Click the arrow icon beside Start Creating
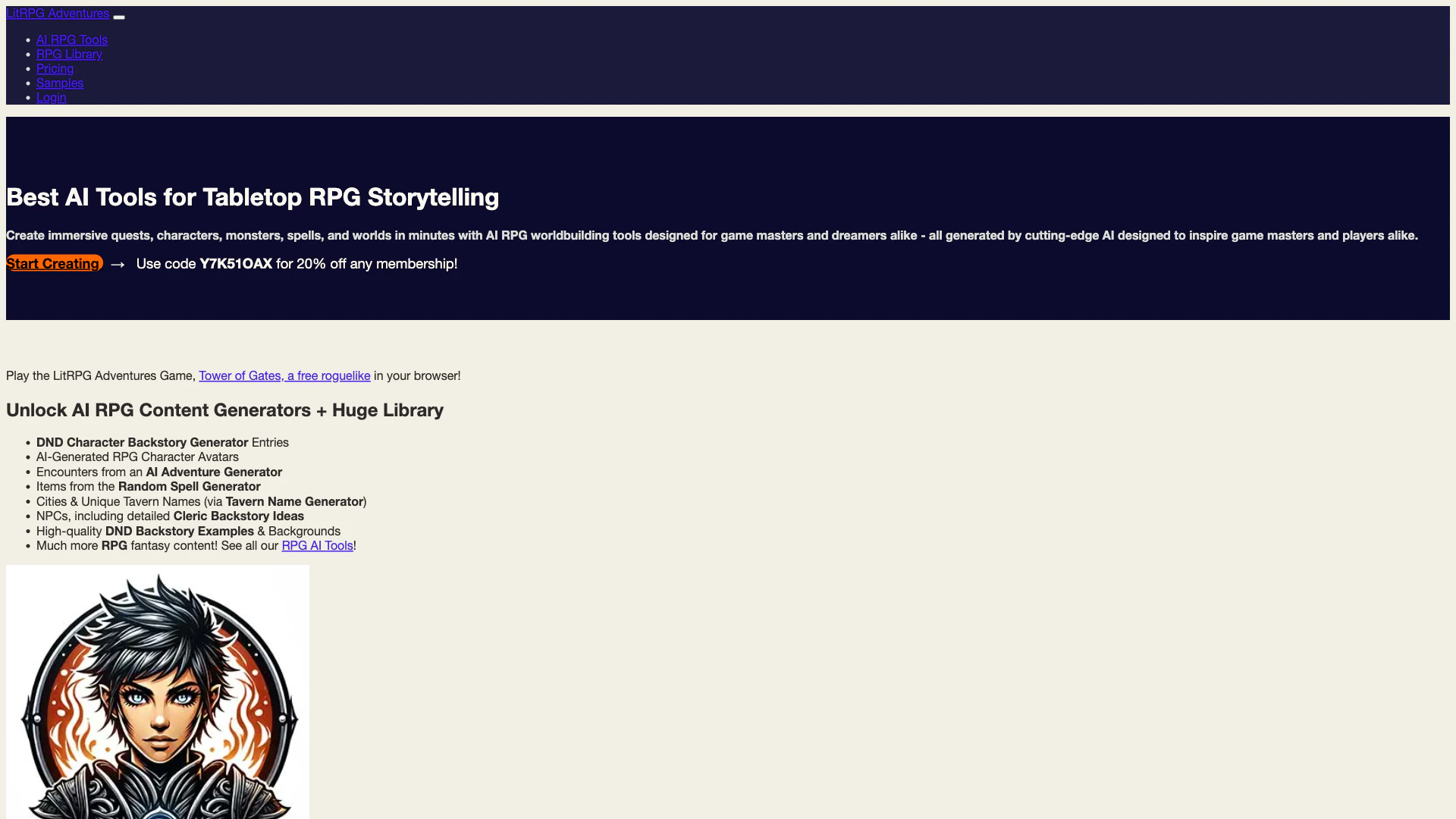The width and height of the screenshot is (1456, 819). [118, 265]
